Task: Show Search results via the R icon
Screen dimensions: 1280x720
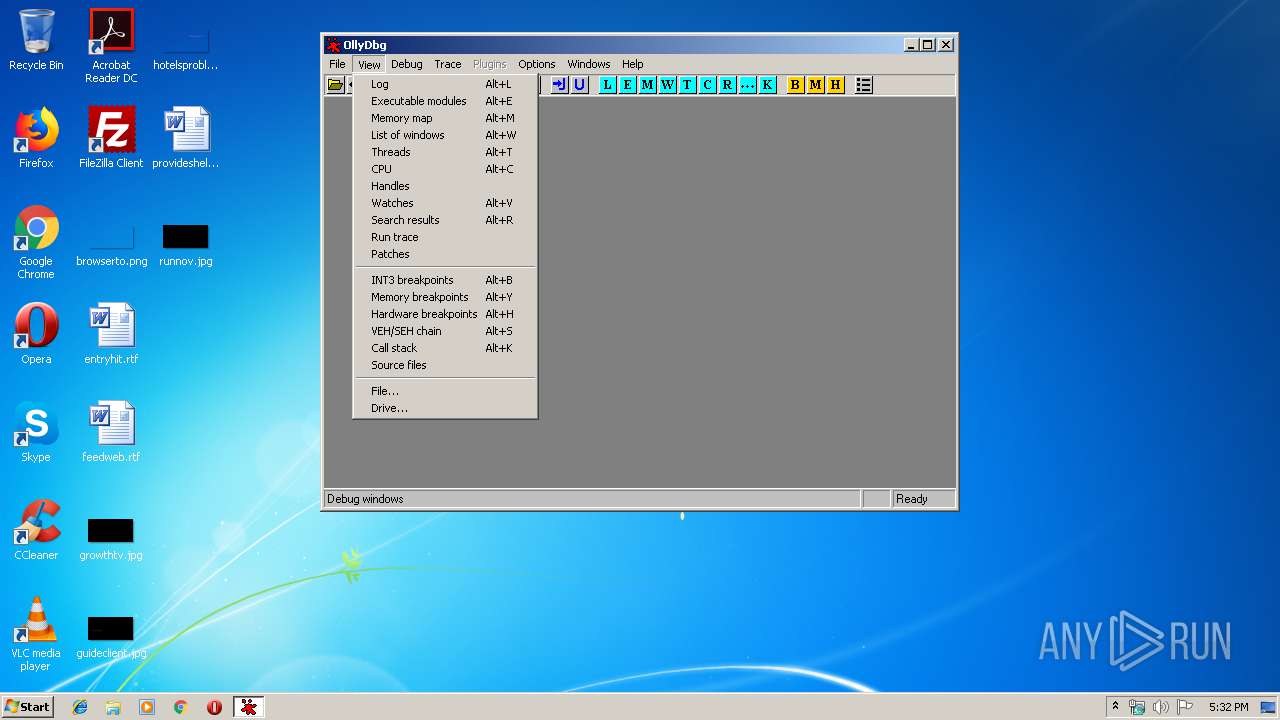Action: pyautogui.click(x=727, y=85)
